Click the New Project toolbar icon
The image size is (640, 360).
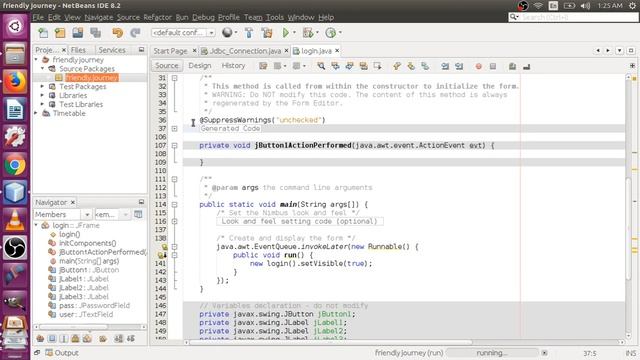[60, 33]
